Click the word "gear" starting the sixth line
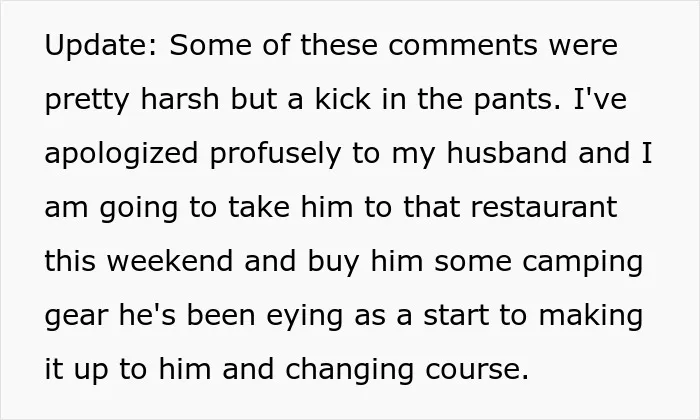The image size is (700, 420). click(x=77, y=317)
